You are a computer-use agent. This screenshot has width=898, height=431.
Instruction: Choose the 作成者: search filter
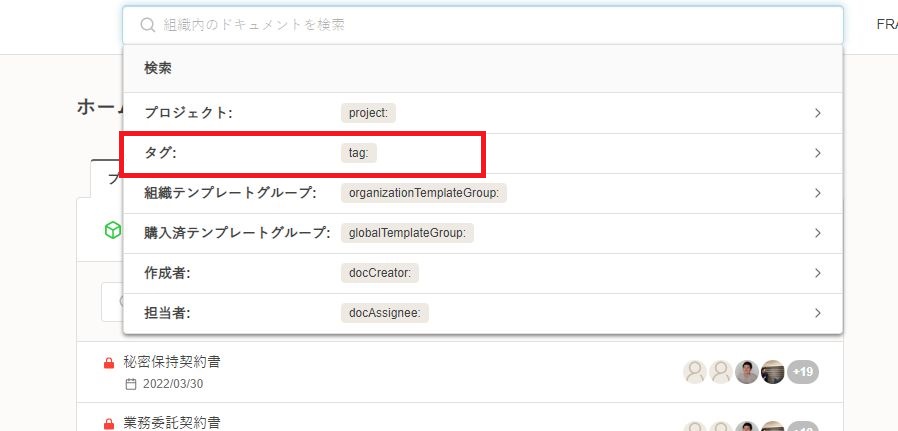pos(167,273)
